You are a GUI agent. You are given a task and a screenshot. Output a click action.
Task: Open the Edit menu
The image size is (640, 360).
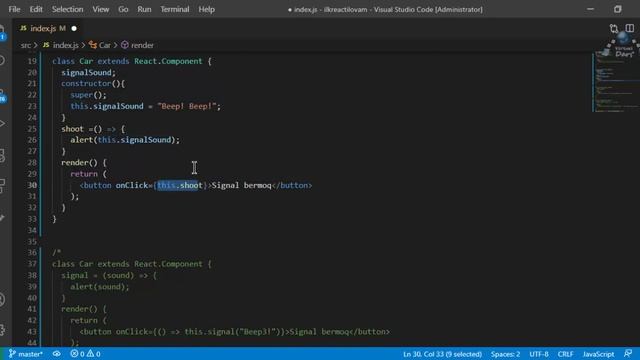point(36,9)
